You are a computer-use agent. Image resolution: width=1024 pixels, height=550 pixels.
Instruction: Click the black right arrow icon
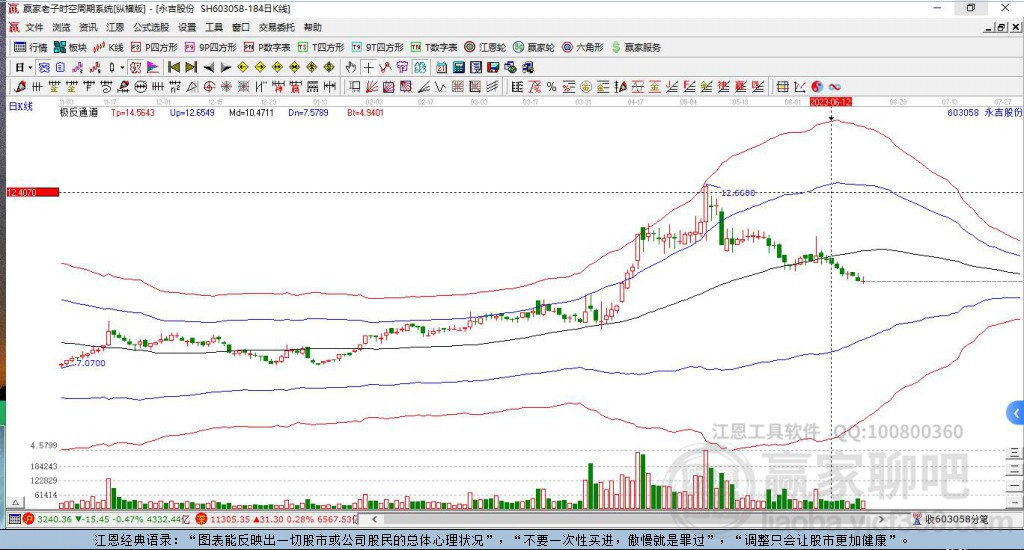pyautogui.click(x=225, y=67)
